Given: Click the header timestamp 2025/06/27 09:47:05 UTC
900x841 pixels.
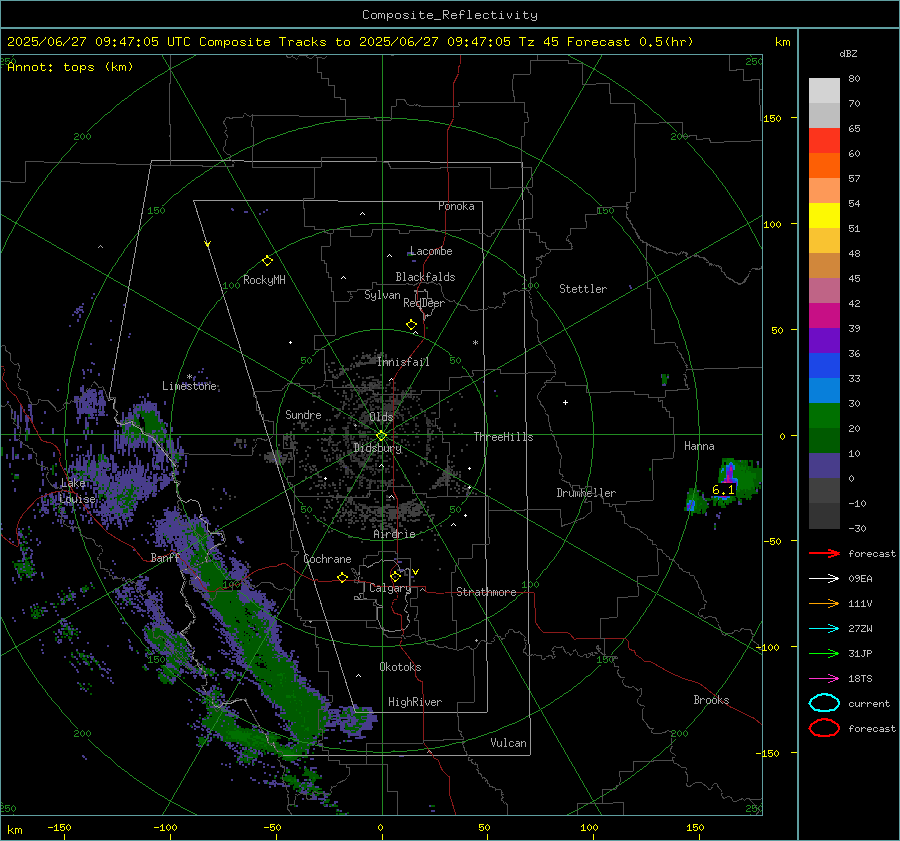Looking at the screenshot, I should click(x=99, y=42).
